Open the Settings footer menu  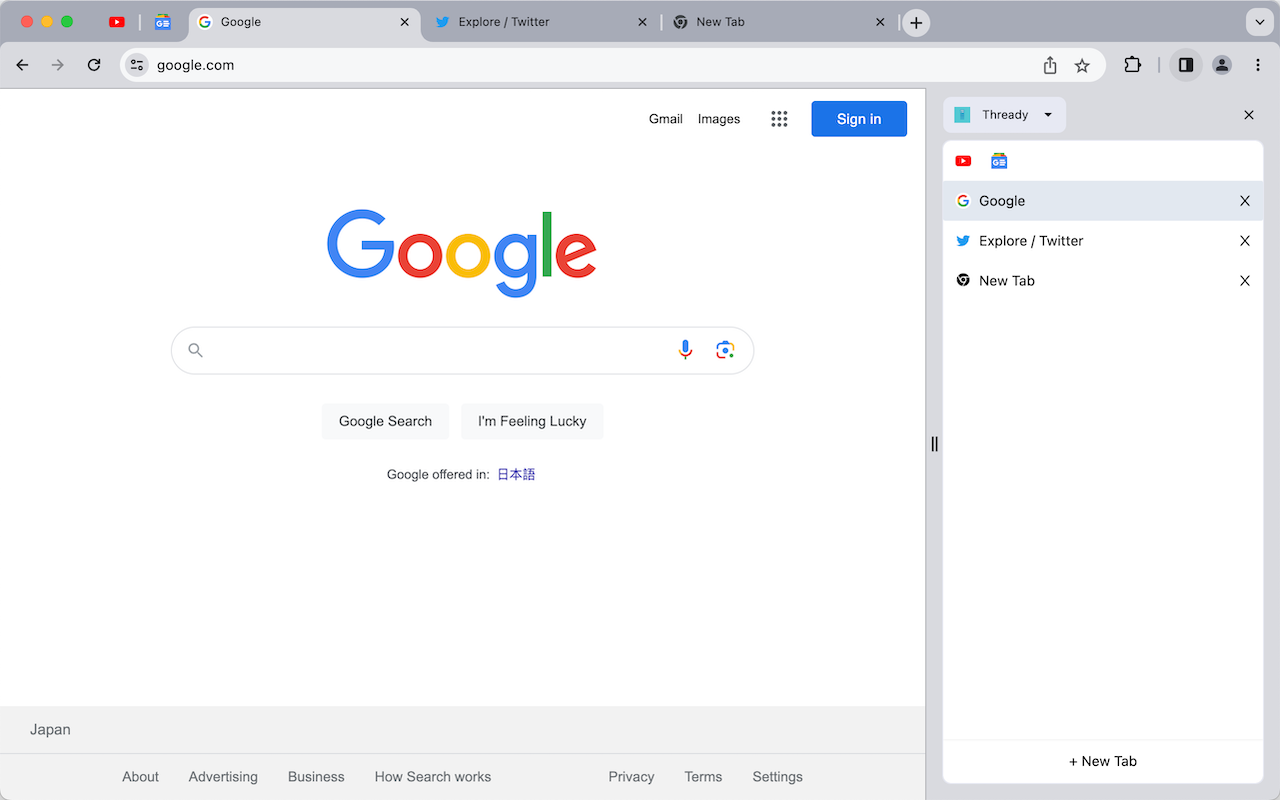pyautogui.click(x=778, y=777)
